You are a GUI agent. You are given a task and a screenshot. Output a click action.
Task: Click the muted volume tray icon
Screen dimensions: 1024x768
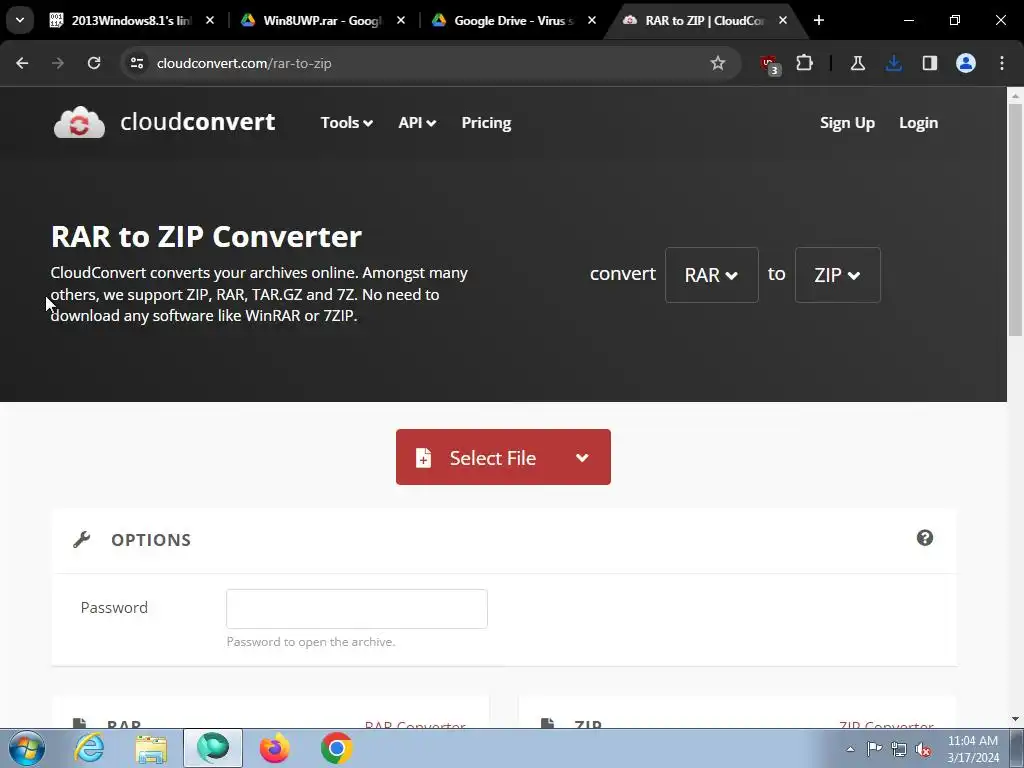point(923,749)
